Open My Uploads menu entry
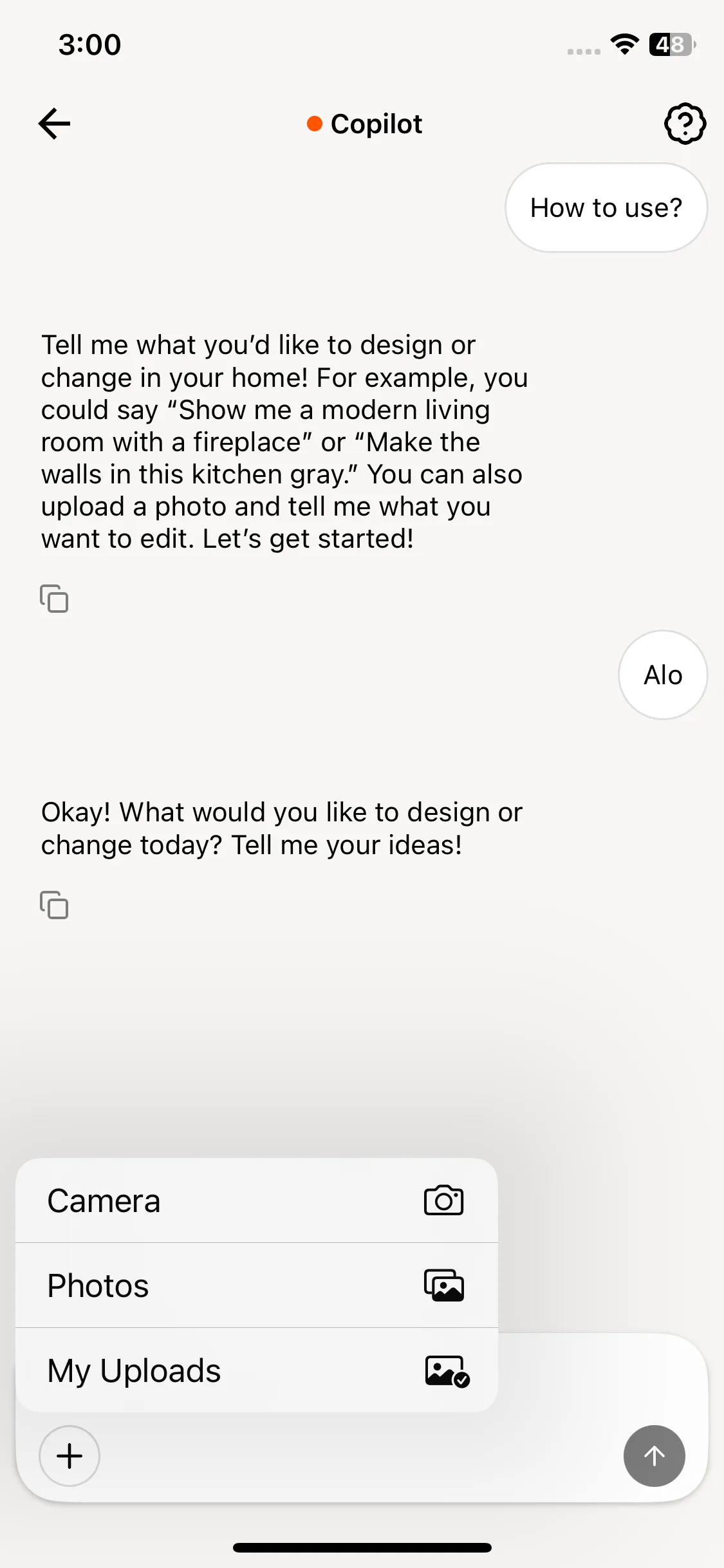The width and height of the screenshot is (724, 1568). pos(257,1370)
